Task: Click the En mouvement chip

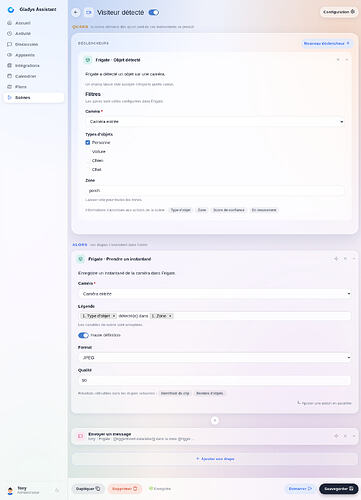Action: (264, 210)
